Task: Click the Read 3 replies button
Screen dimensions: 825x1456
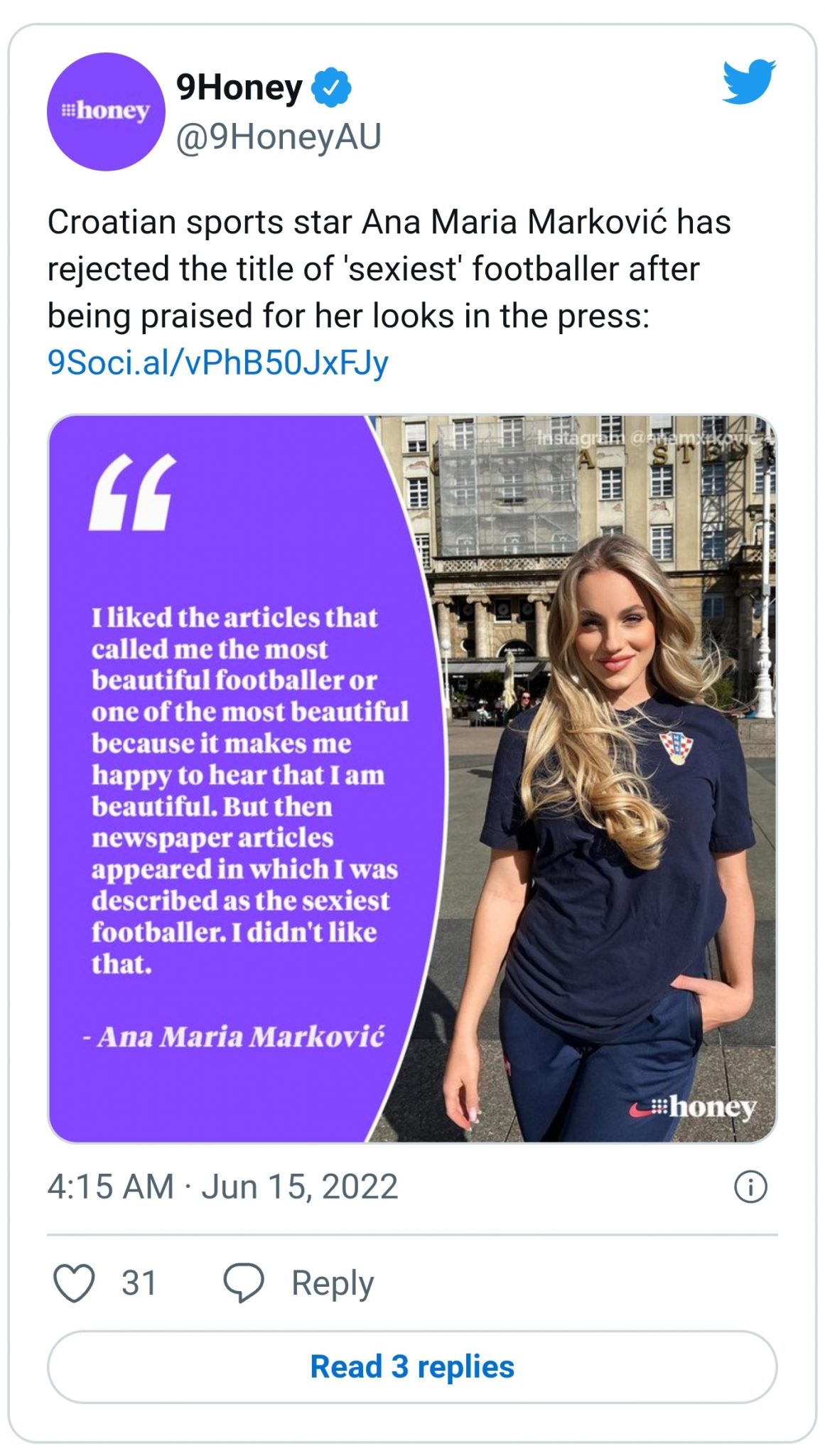Action: pos(412,1366)
